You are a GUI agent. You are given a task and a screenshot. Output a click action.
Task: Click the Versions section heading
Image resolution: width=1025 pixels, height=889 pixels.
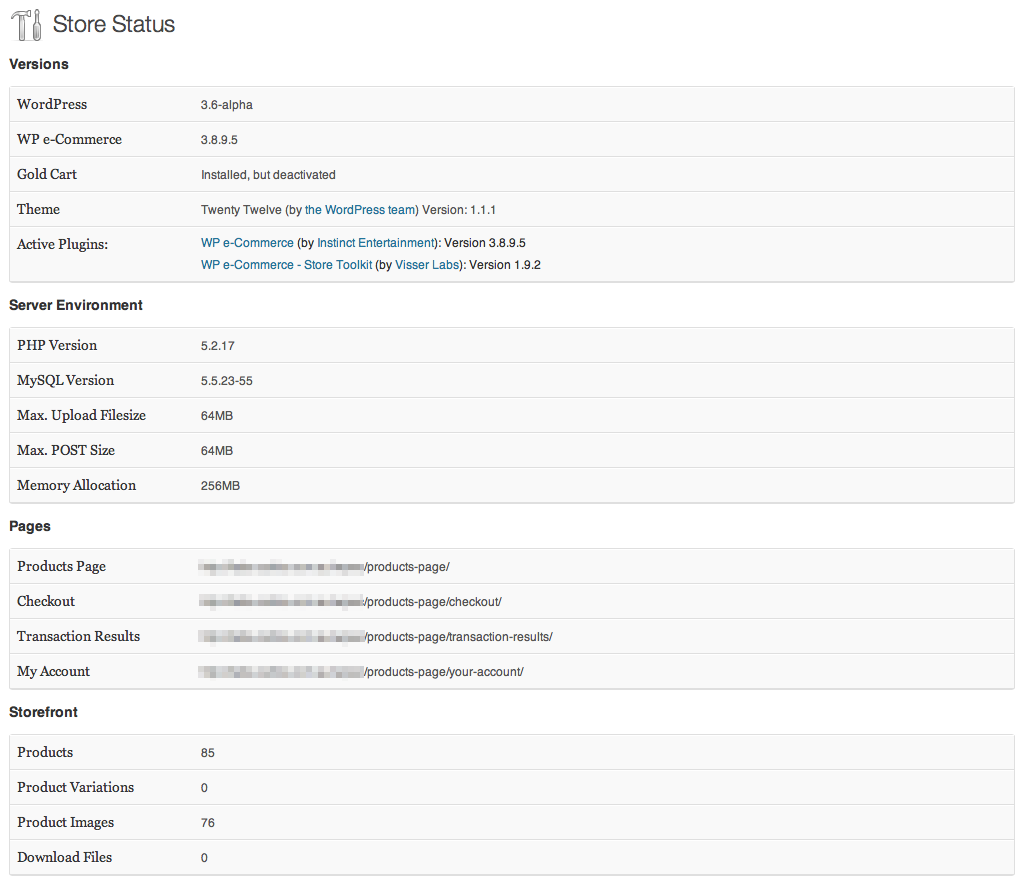(x=39, y=64)
